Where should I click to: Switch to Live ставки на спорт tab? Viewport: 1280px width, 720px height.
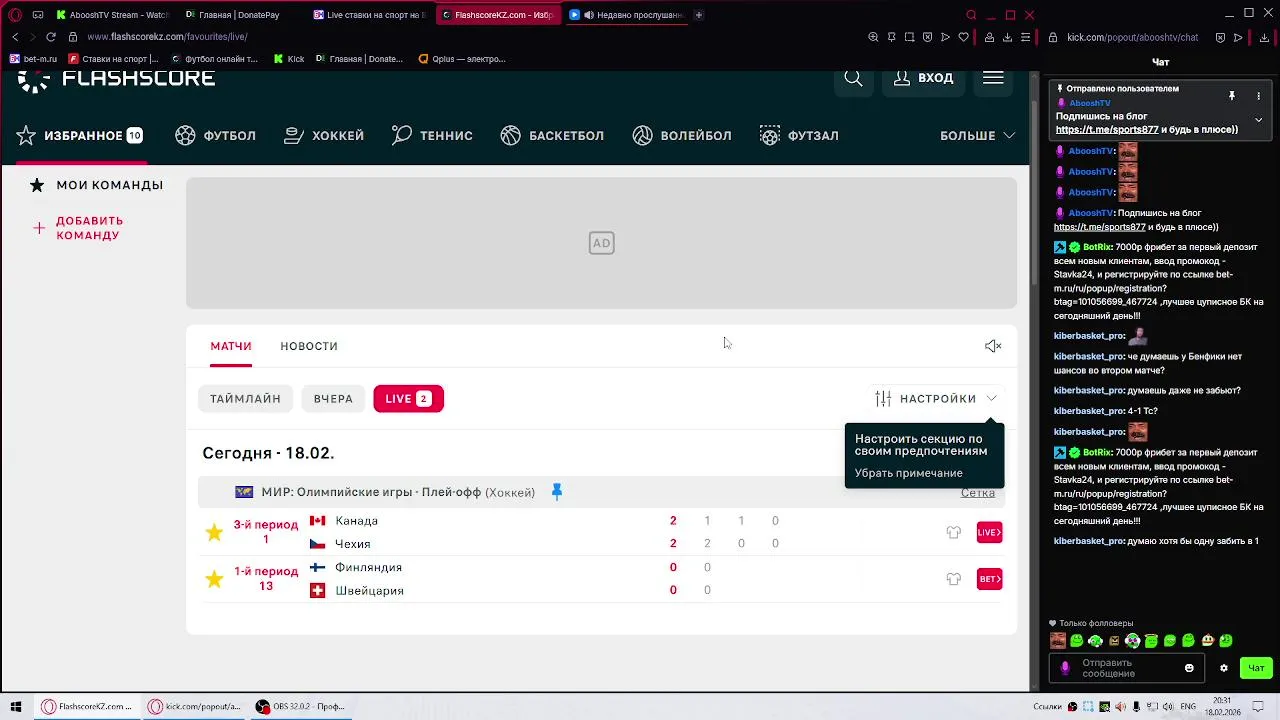pyautogui.click(x=370, y=15)
